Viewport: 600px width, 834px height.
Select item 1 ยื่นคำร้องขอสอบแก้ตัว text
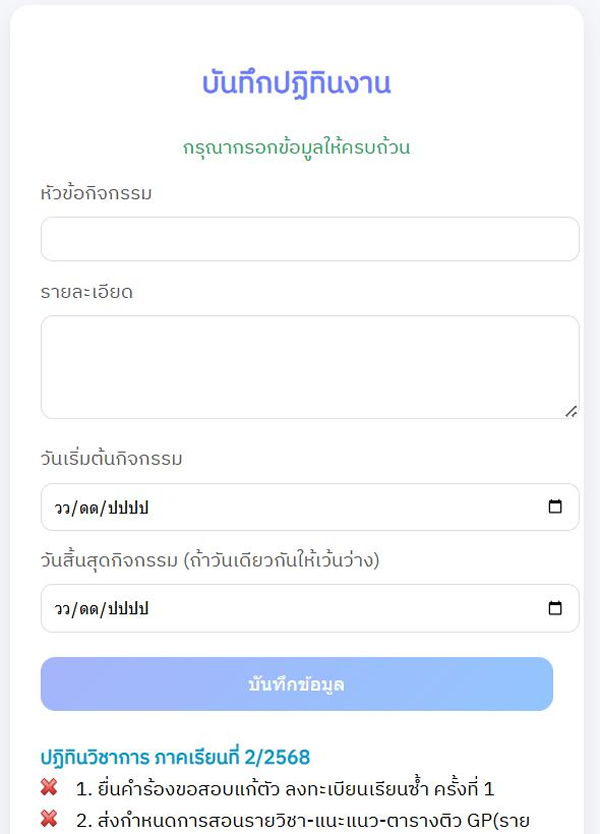coord(285,789)
